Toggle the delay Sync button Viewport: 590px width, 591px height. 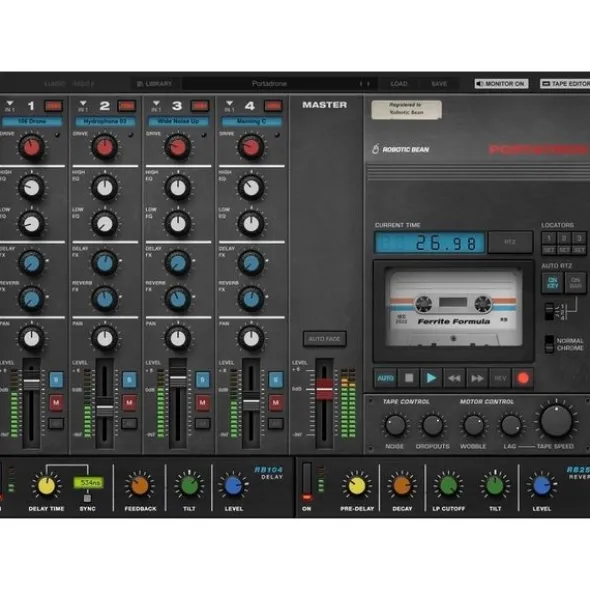(87, 499)
